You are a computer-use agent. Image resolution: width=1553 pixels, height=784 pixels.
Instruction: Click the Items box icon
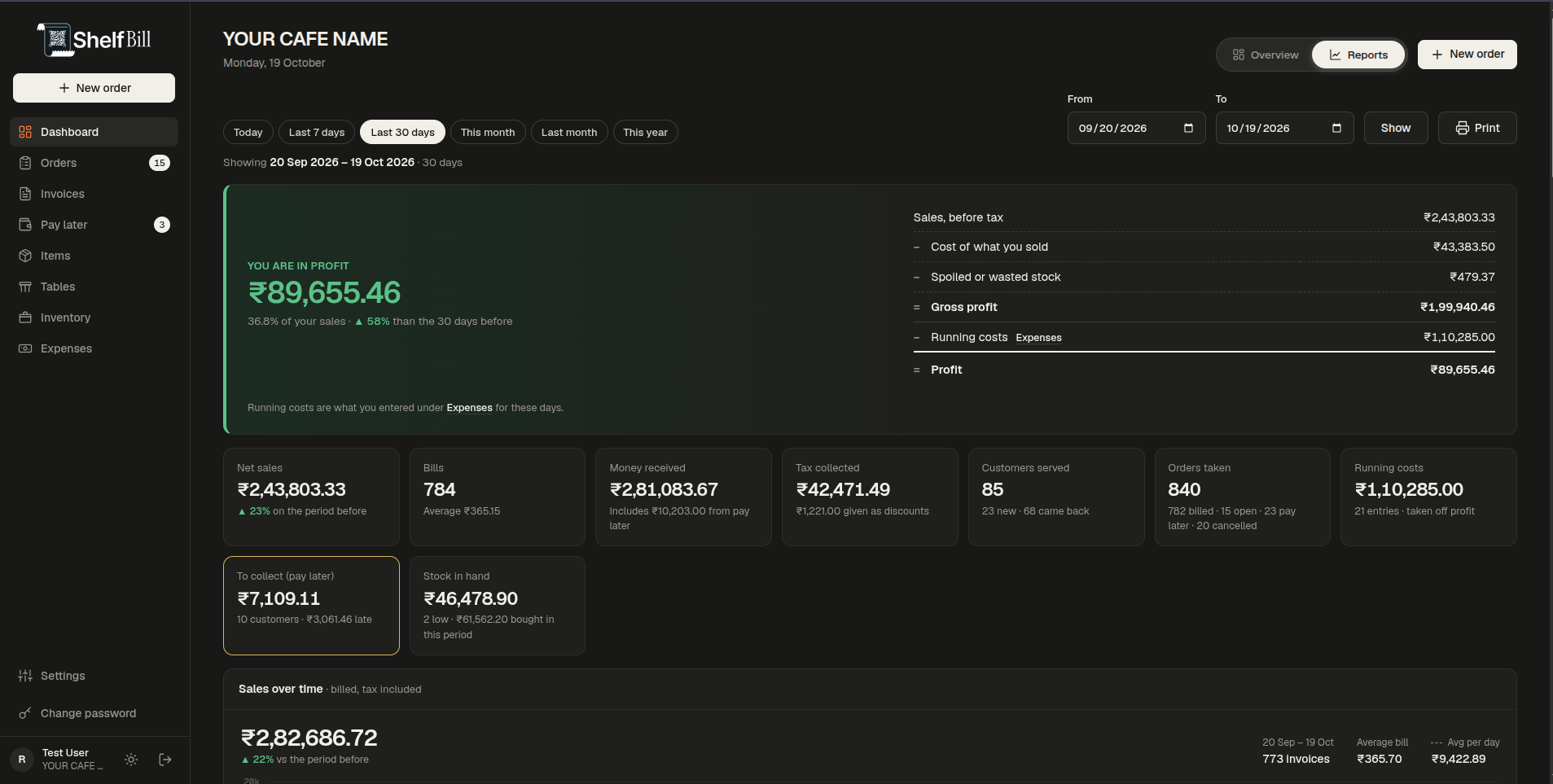25,256
